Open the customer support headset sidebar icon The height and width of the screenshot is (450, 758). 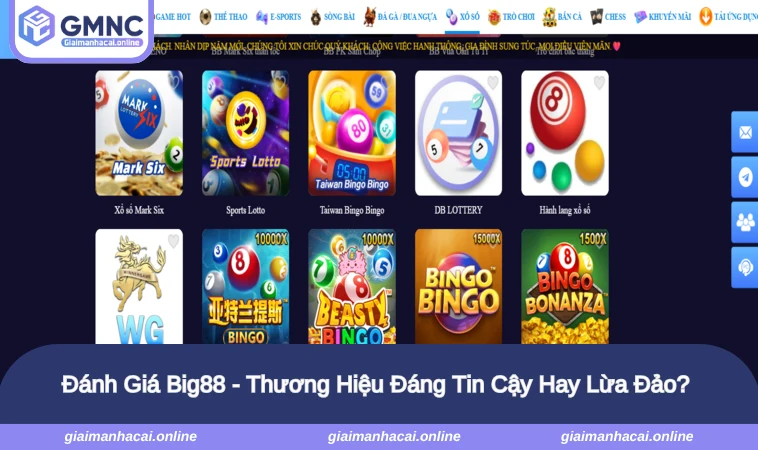745,267
